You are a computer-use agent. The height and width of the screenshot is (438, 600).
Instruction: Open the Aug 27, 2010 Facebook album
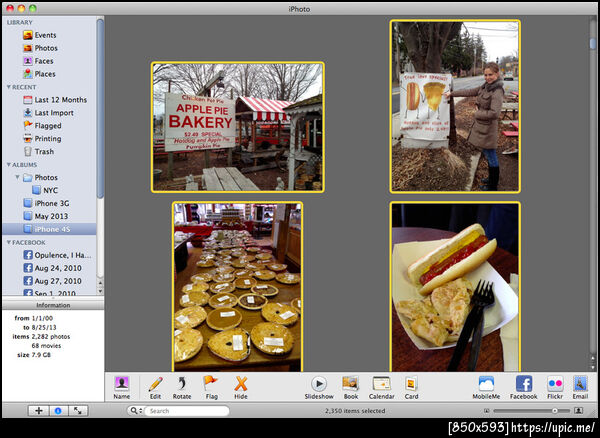[x=52, y=282]
